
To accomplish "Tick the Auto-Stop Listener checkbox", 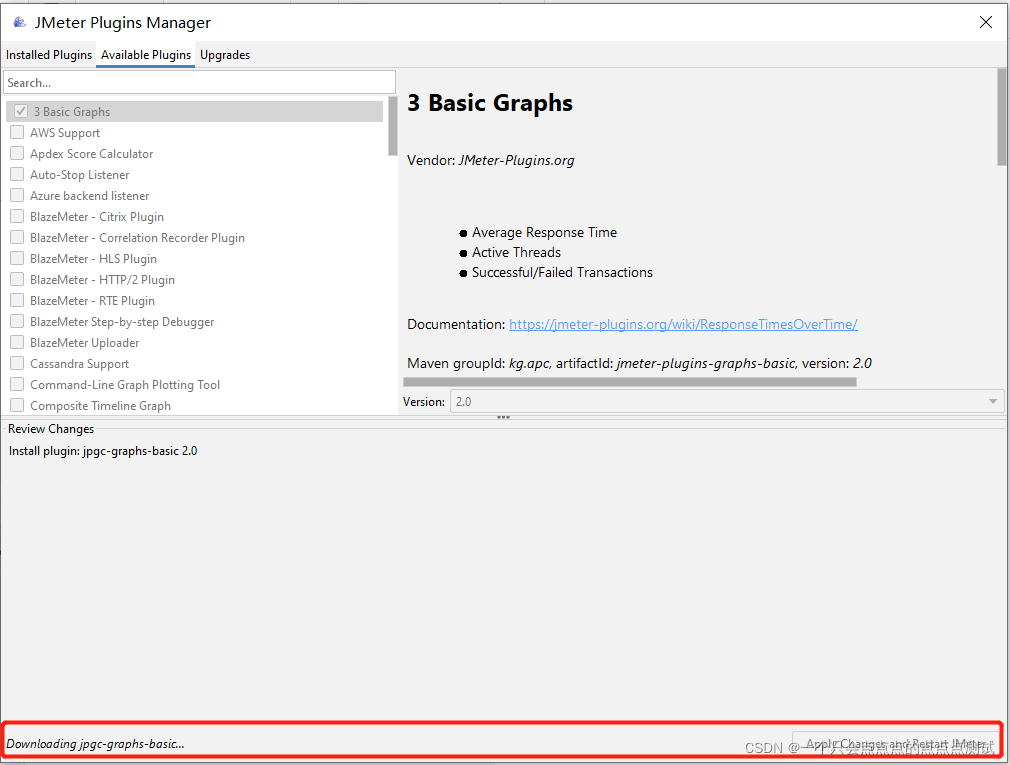I will click(17, 174).
